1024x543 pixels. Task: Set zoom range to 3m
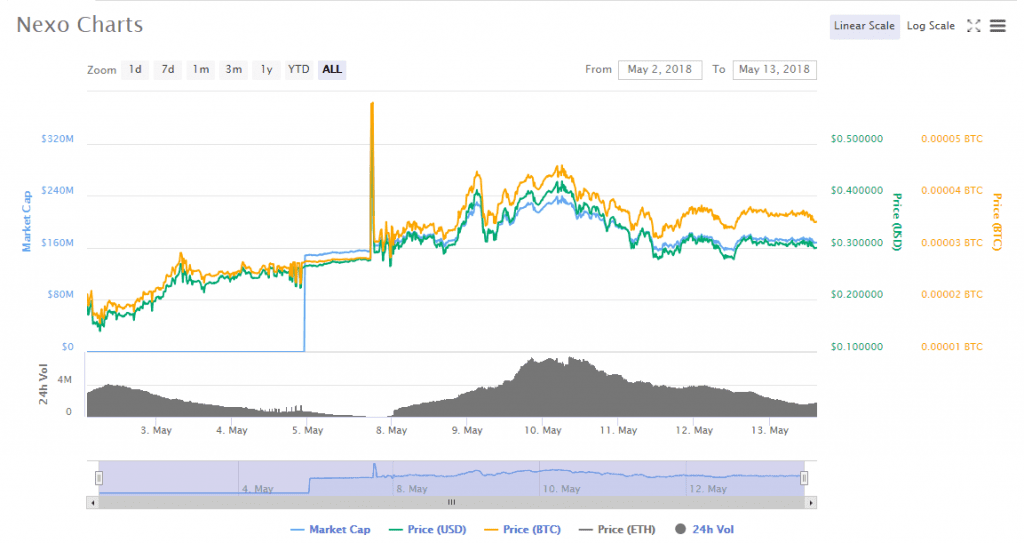point(234,69)
